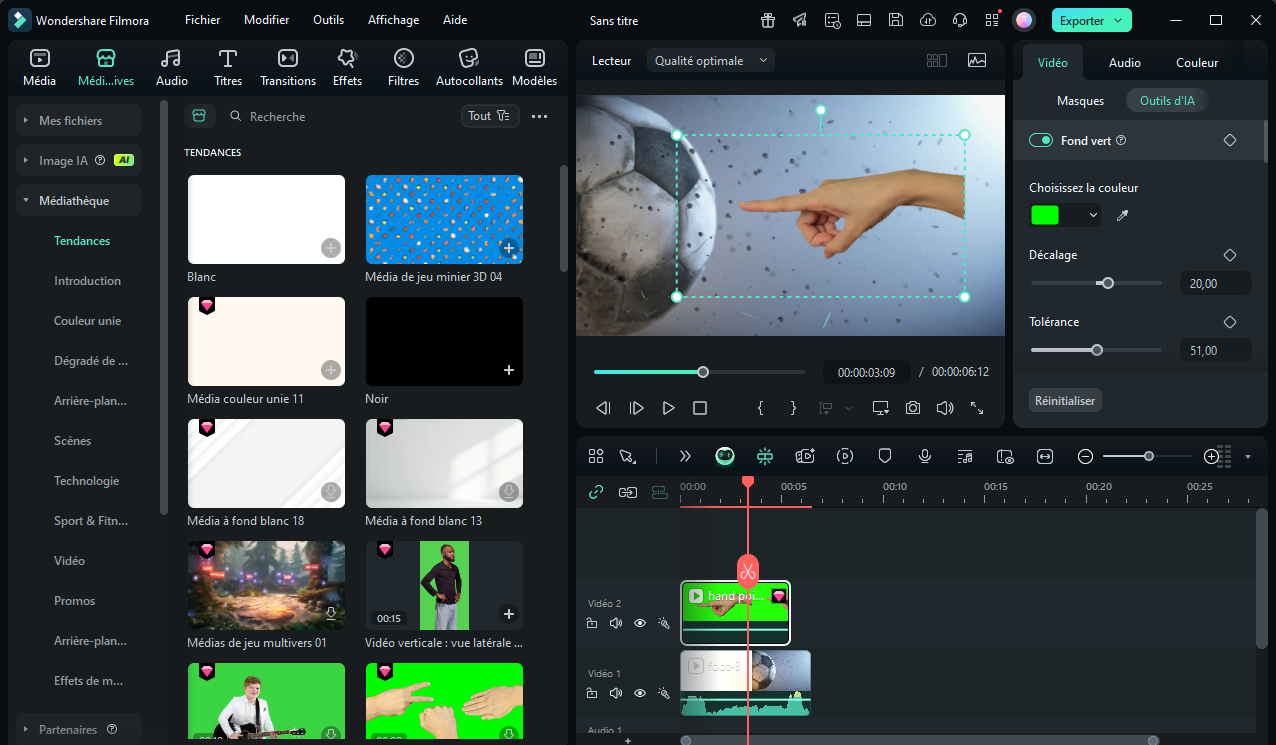Click the Fond vert keyframe diamond

(x=1230, y=141)
